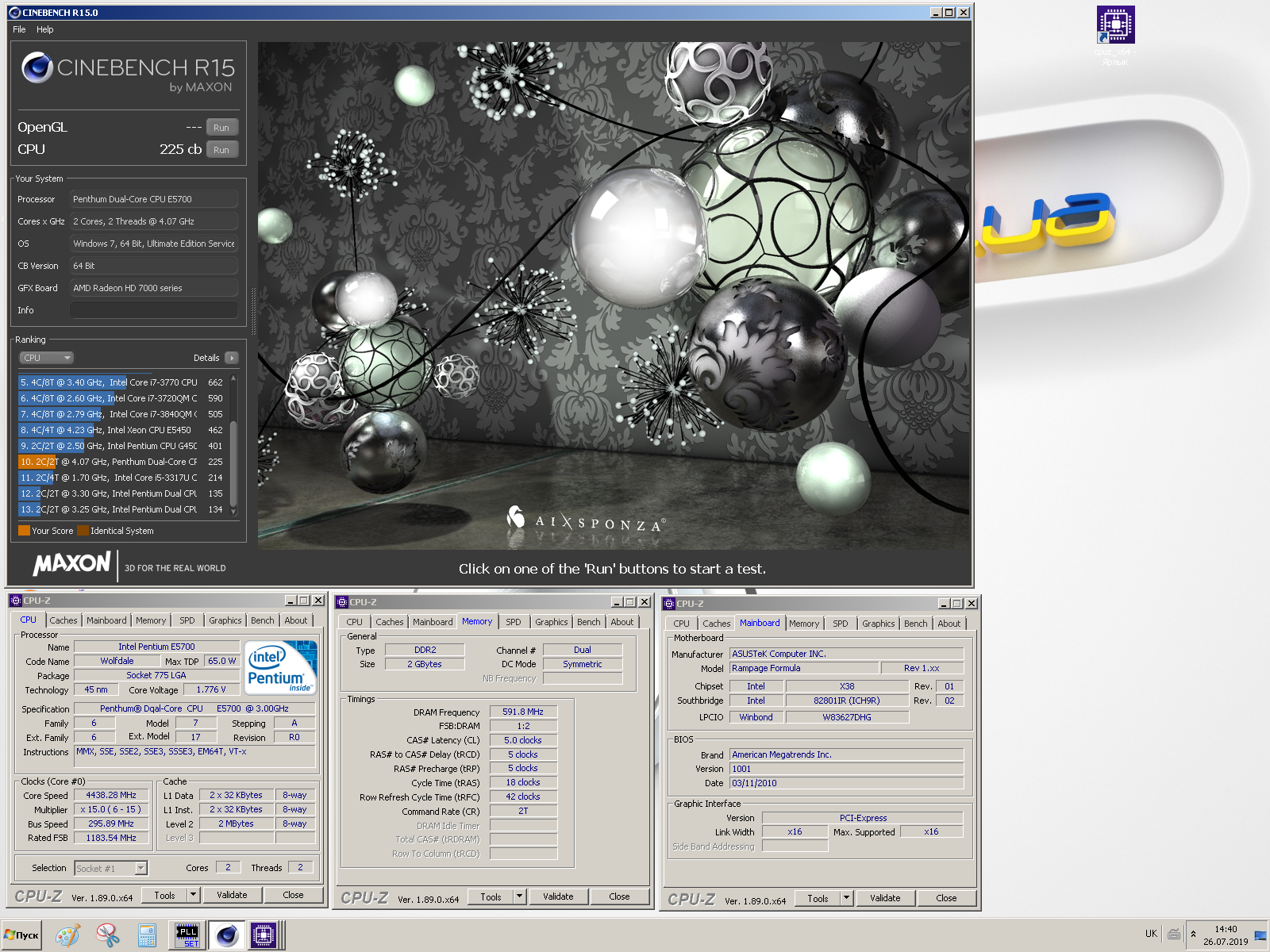Run the OpenGL benchmark
Screen dimensions: 1270x952
[221, 128]
